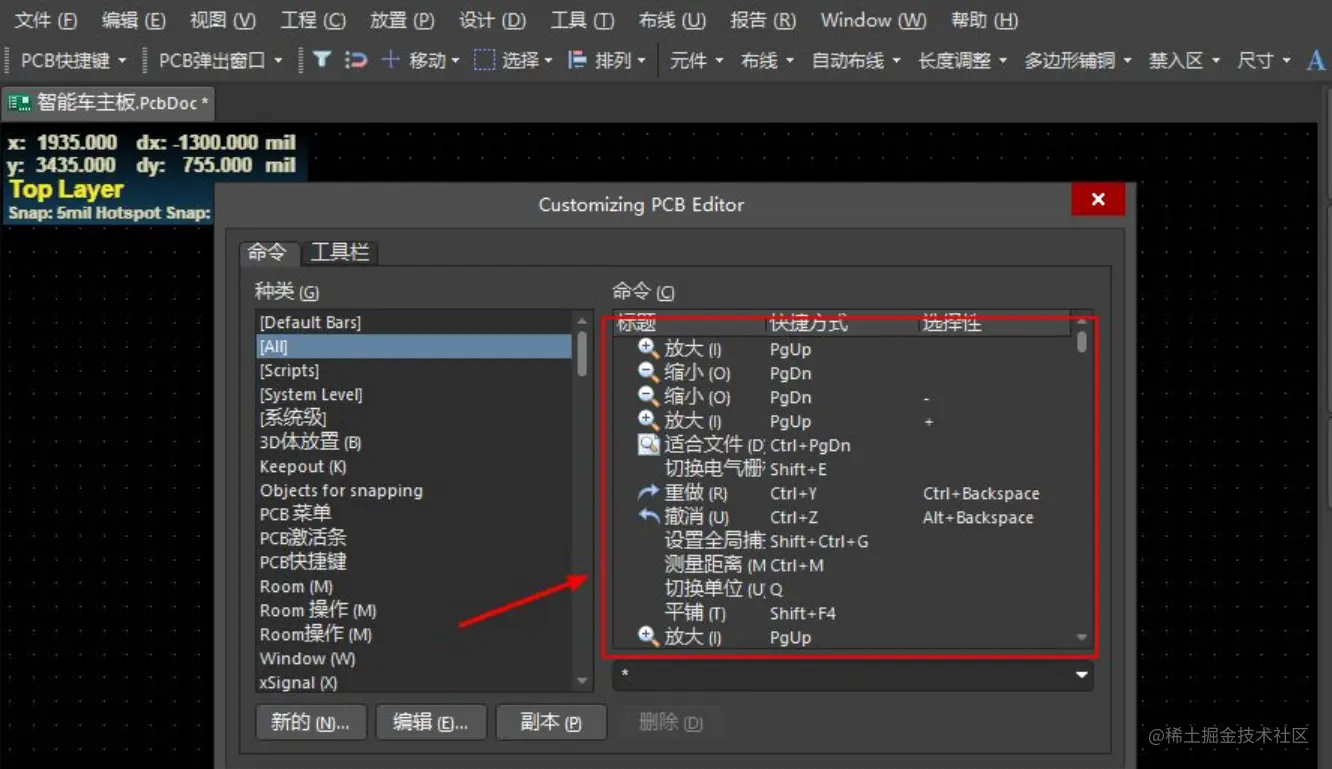This screenshot has width=1332, height=769.
Task: Click the 新的 (N)... button
Action: 311,722
